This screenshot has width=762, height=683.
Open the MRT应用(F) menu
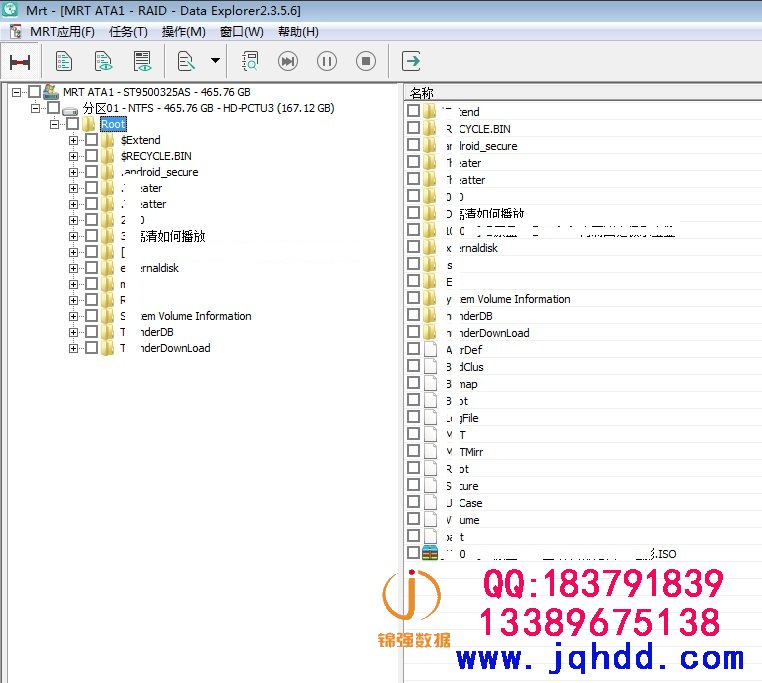pos(62,32)
